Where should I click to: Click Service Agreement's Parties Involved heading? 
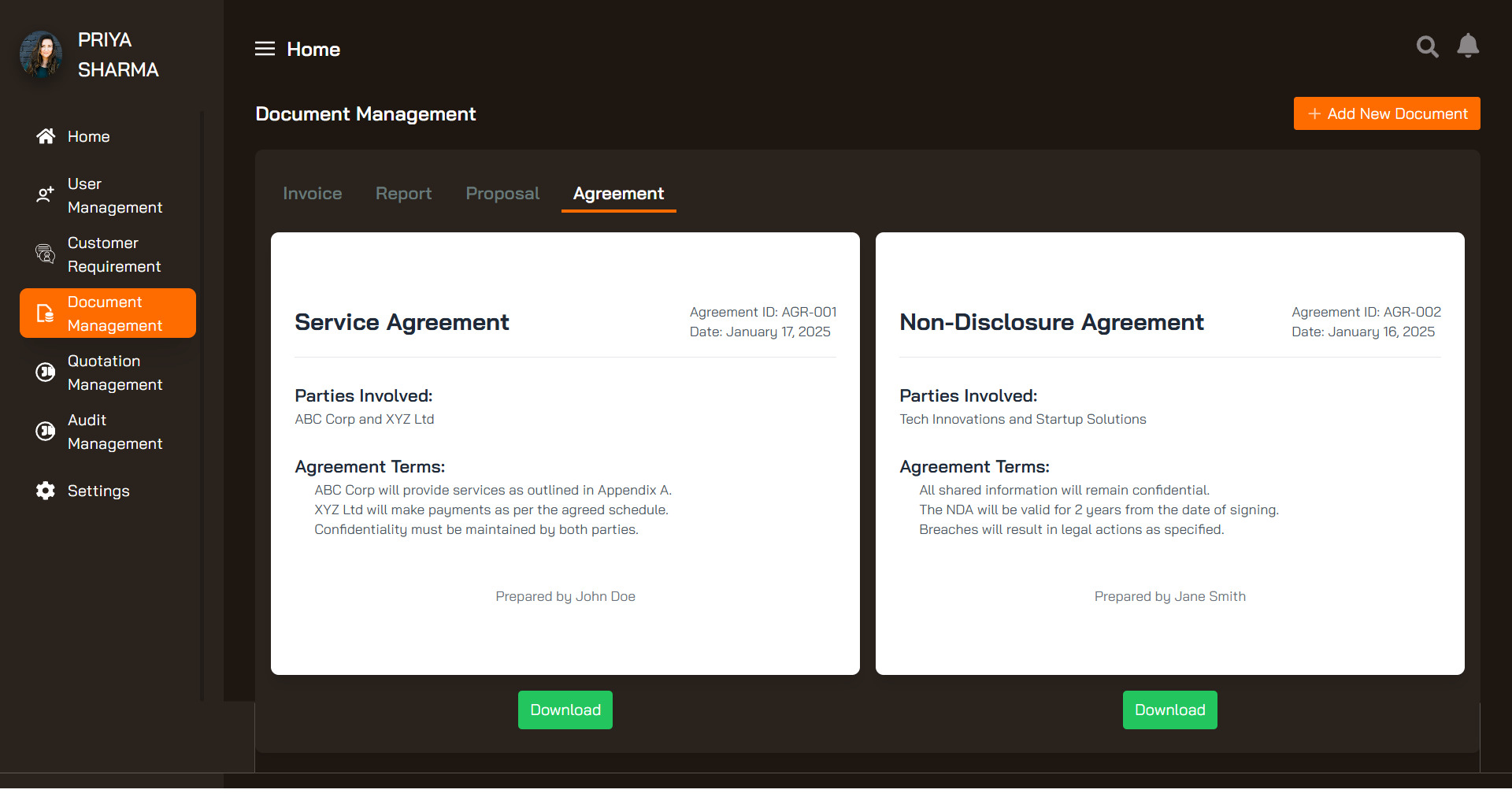[x=364, y=395]
